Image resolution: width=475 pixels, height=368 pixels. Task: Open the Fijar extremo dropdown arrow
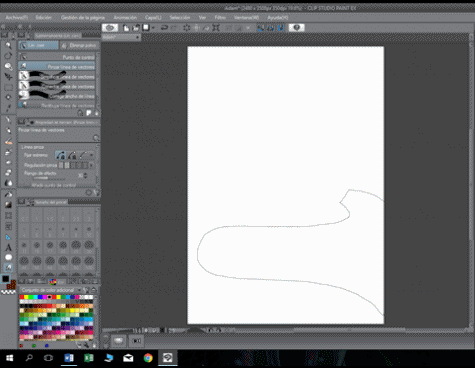click(91, 155)
